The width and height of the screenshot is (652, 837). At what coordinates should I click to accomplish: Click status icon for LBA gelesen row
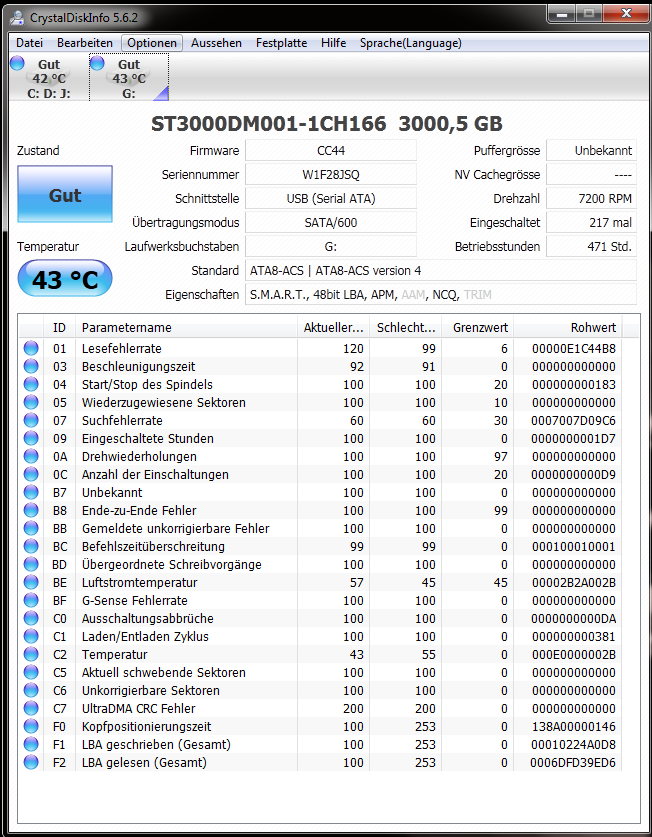pos(31,762)
